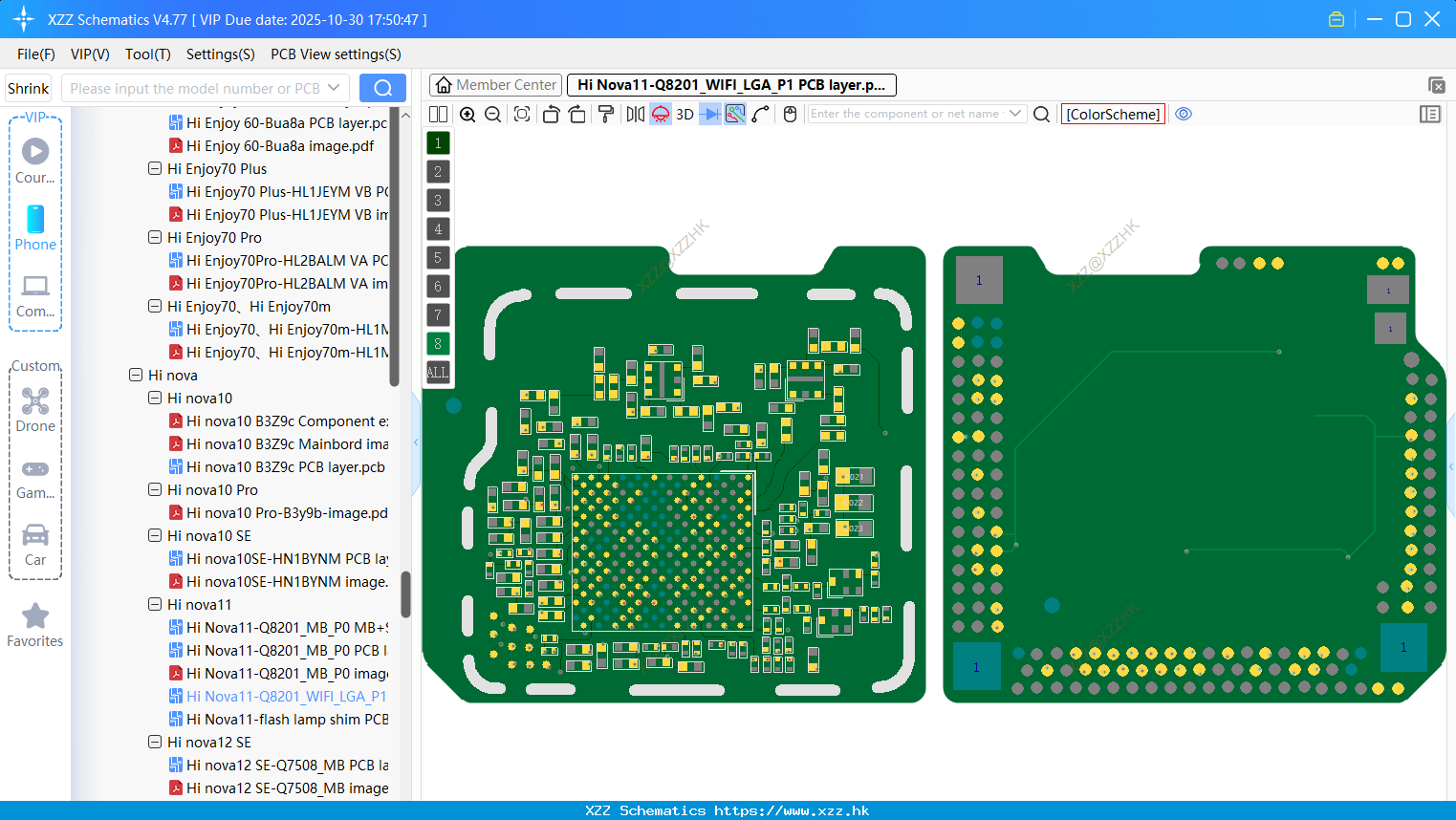This screenshot has height=820, width=1456.
Task: Open Member Center tab
Action: point(495,85)
